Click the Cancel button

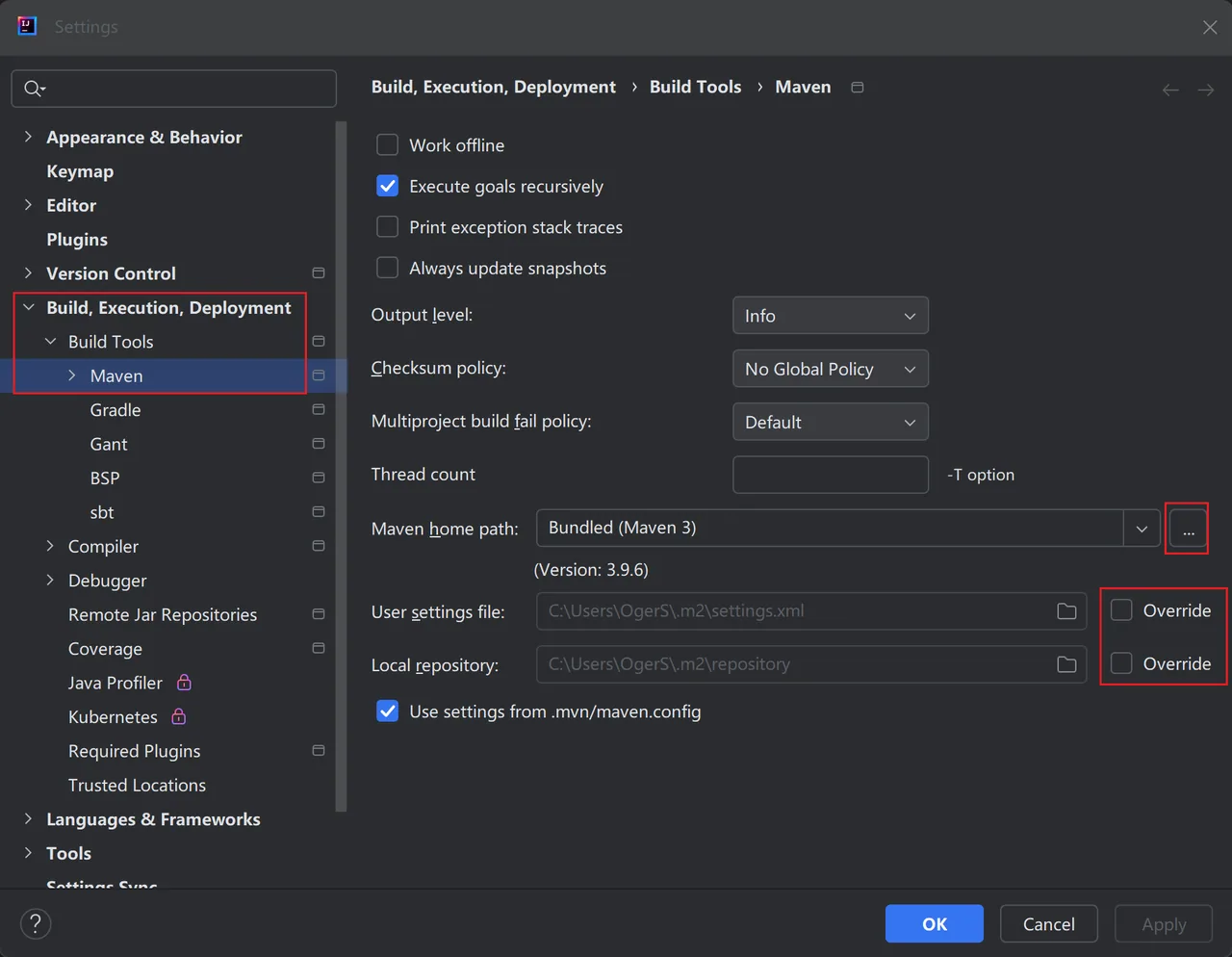click(1049, 924)
